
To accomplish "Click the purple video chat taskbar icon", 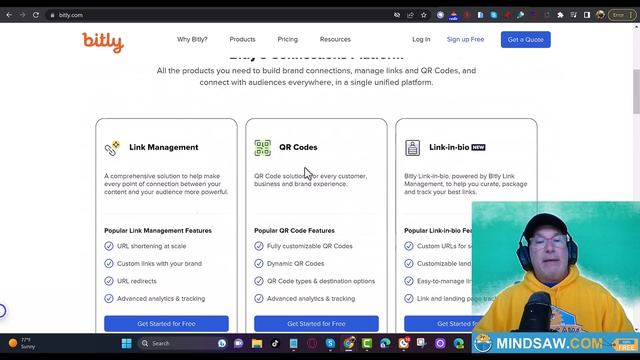I will pos(238,343).
